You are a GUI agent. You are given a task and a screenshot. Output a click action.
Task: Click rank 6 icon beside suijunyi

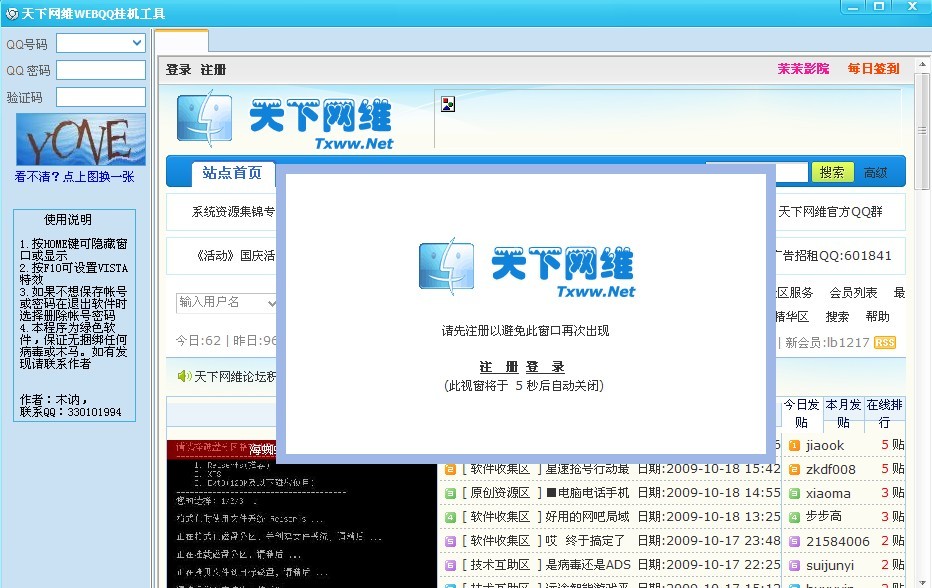tap(794, 565)
